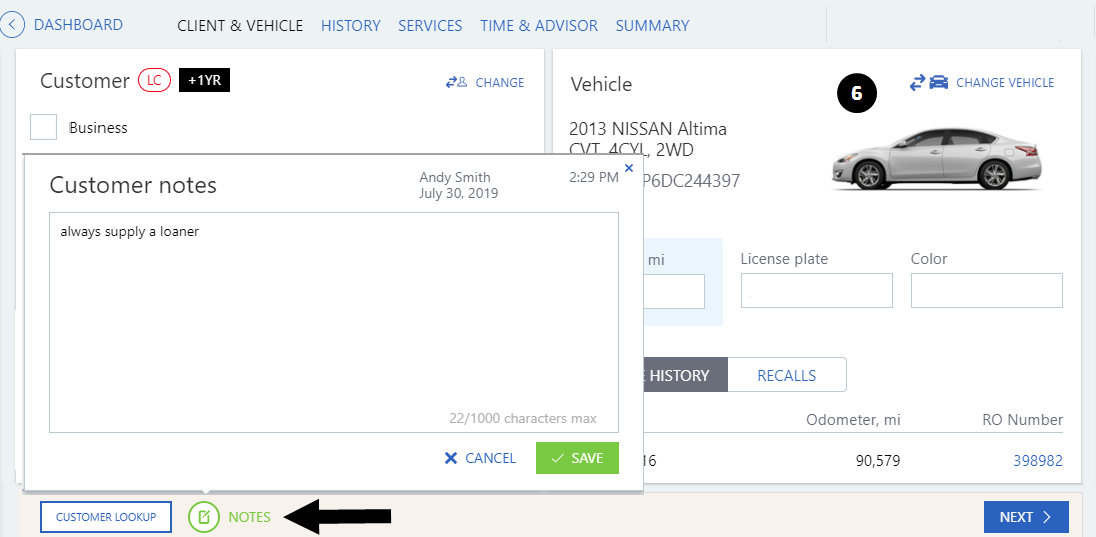Click the Change Vehicle swap icon
Viewport: 1096px width, 537px height.
point(929,83)
